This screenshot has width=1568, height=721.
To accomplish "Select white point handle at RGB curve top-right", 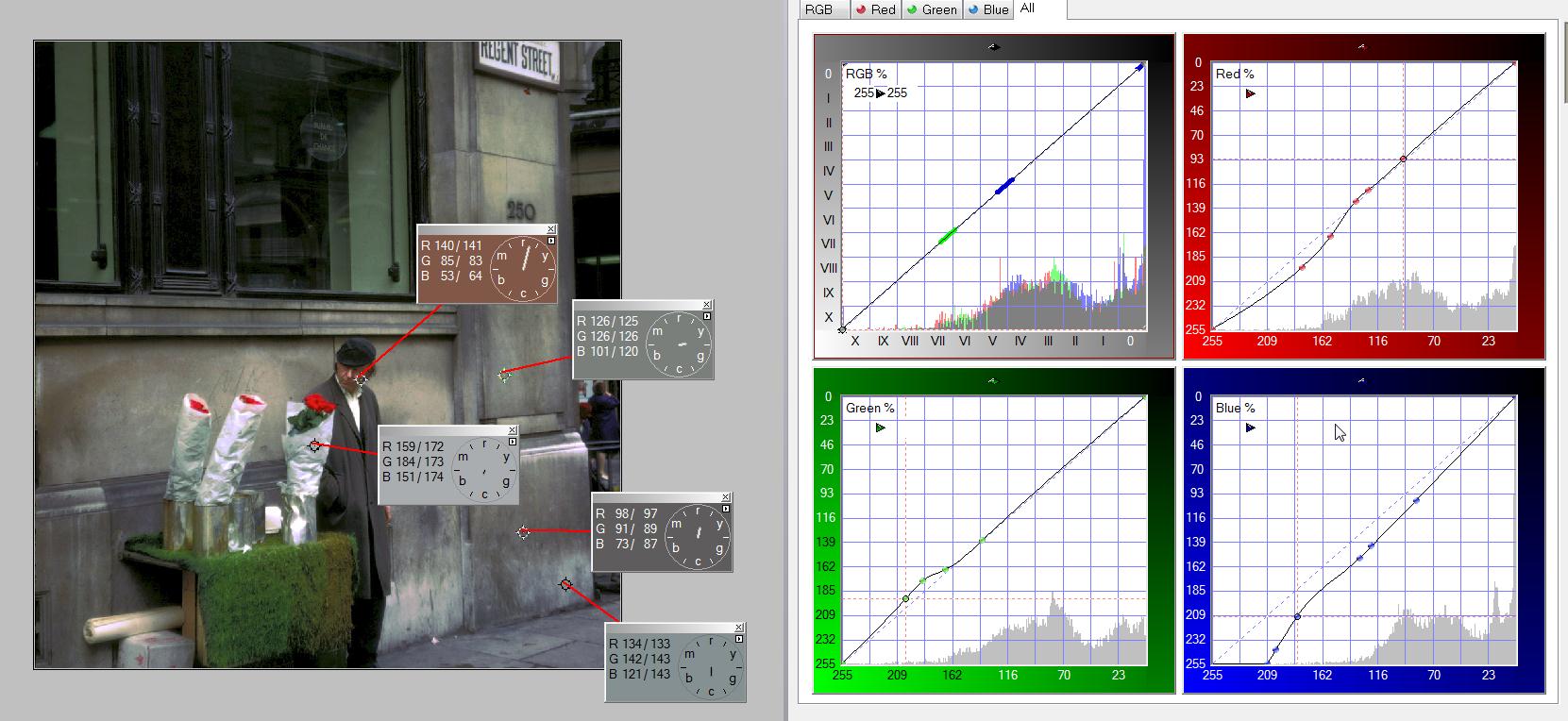I will 1140,67.
